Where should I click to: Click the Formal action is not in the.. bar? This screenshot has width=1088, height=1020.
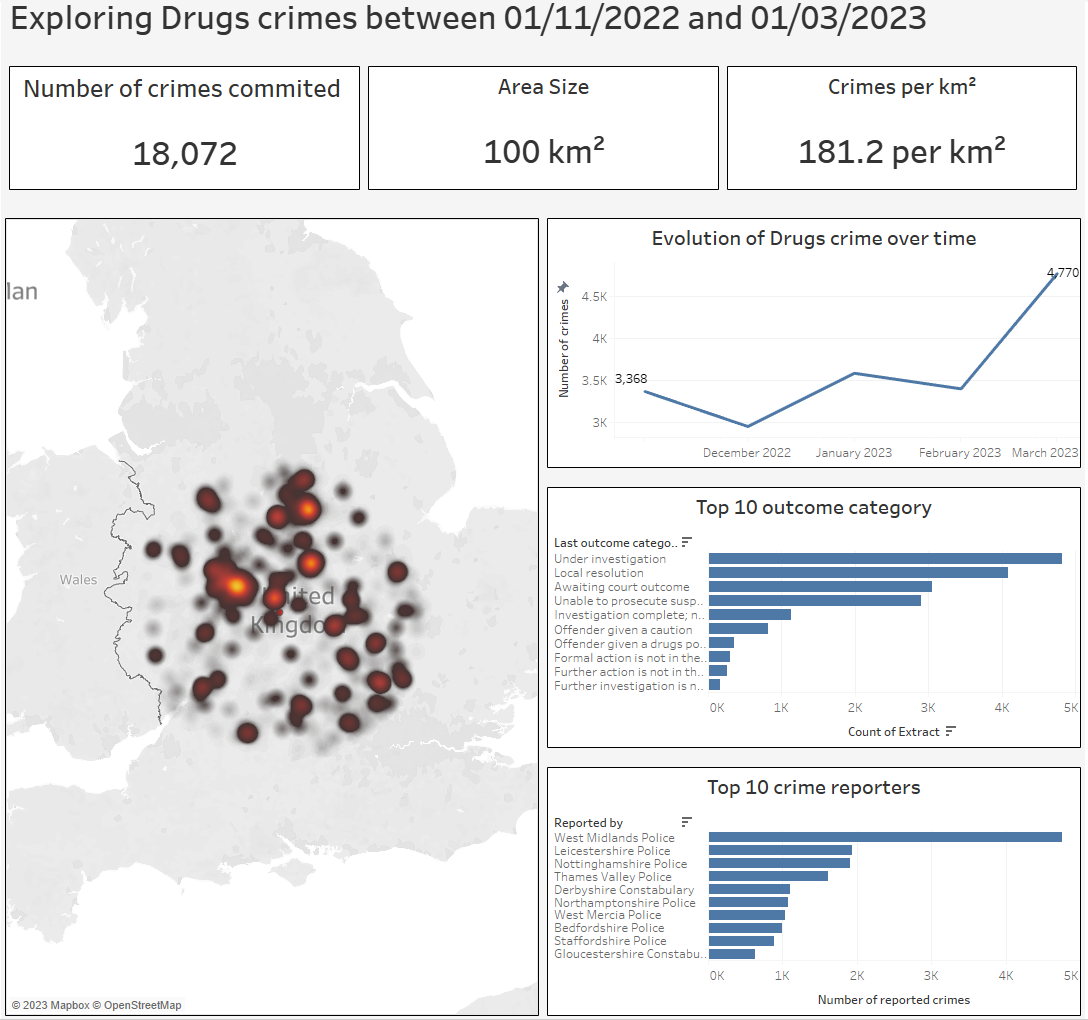pos(720,657)
